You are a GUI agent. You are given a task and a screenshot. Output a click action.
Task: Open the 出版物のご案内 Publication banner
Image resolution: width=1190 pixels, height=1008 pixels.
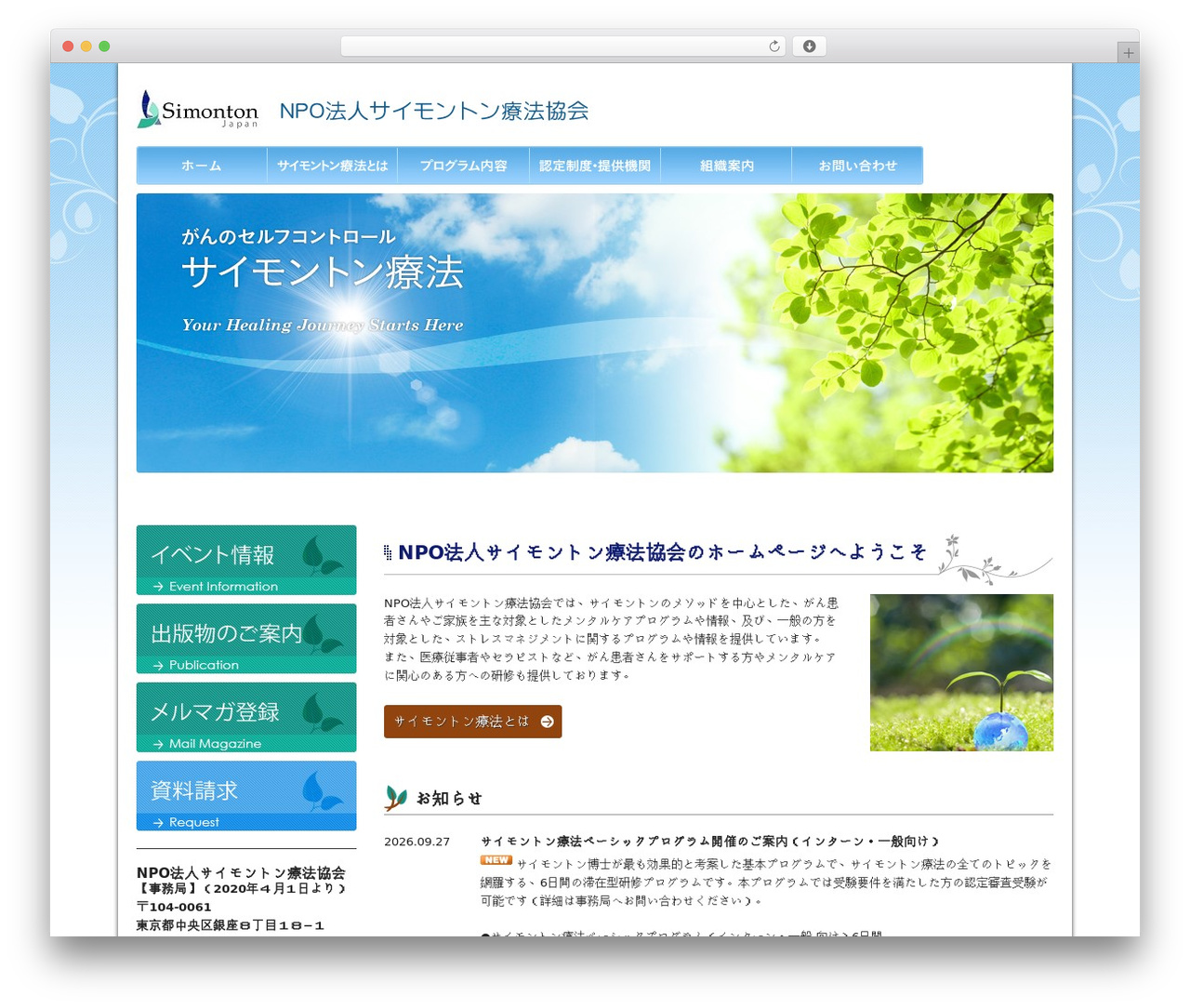point(246,639)
